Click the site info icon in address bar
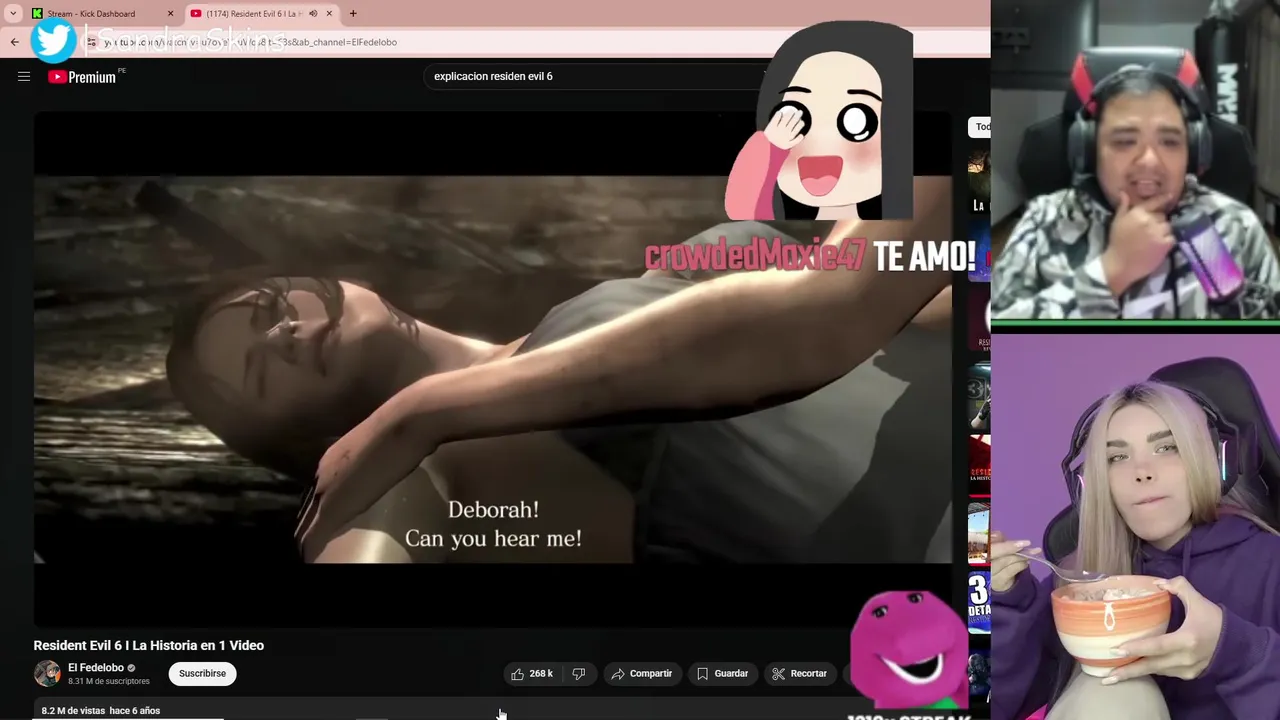 click(91, 42)
